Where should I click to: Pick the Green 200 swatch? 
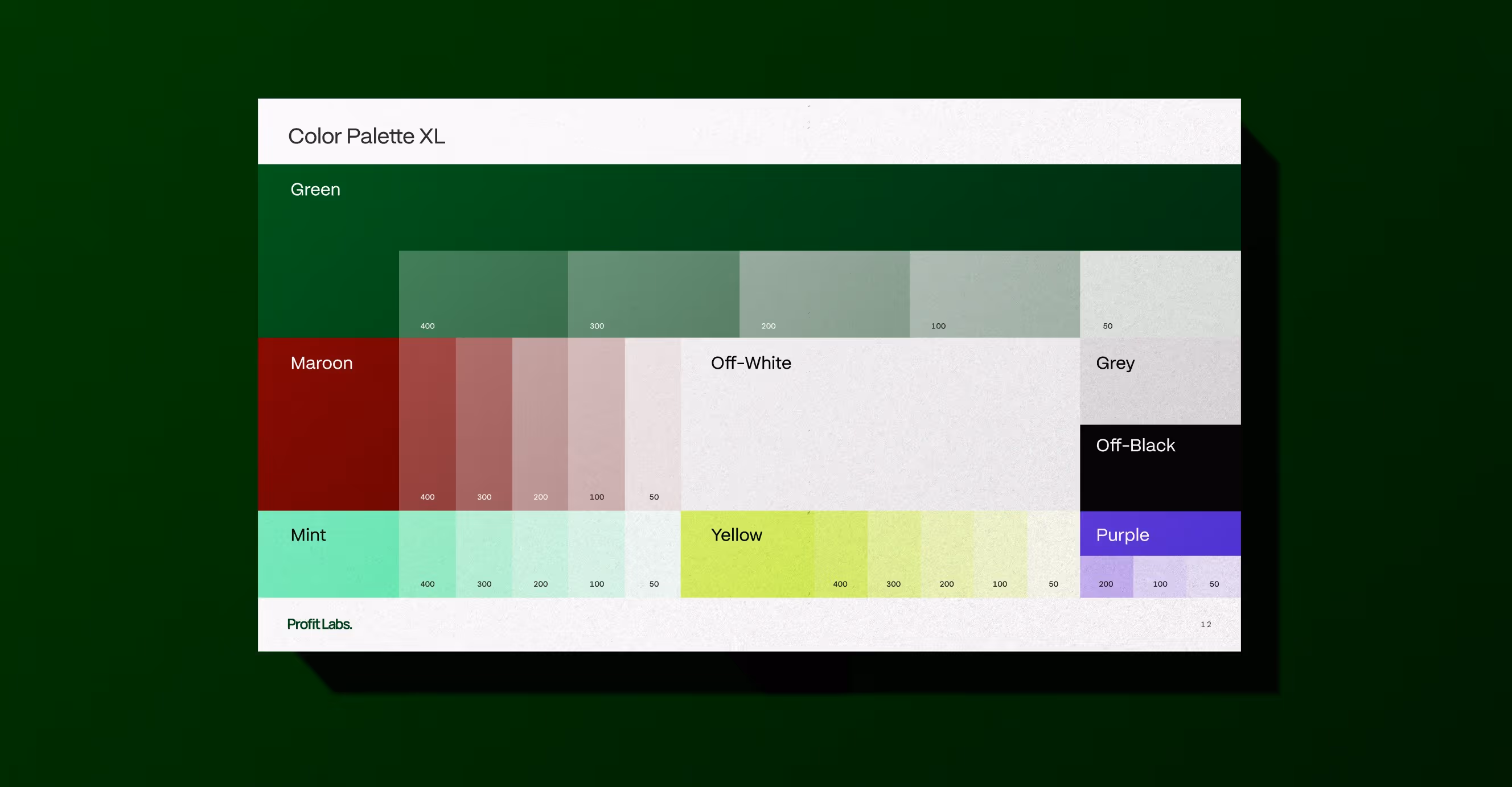[824, 294]
